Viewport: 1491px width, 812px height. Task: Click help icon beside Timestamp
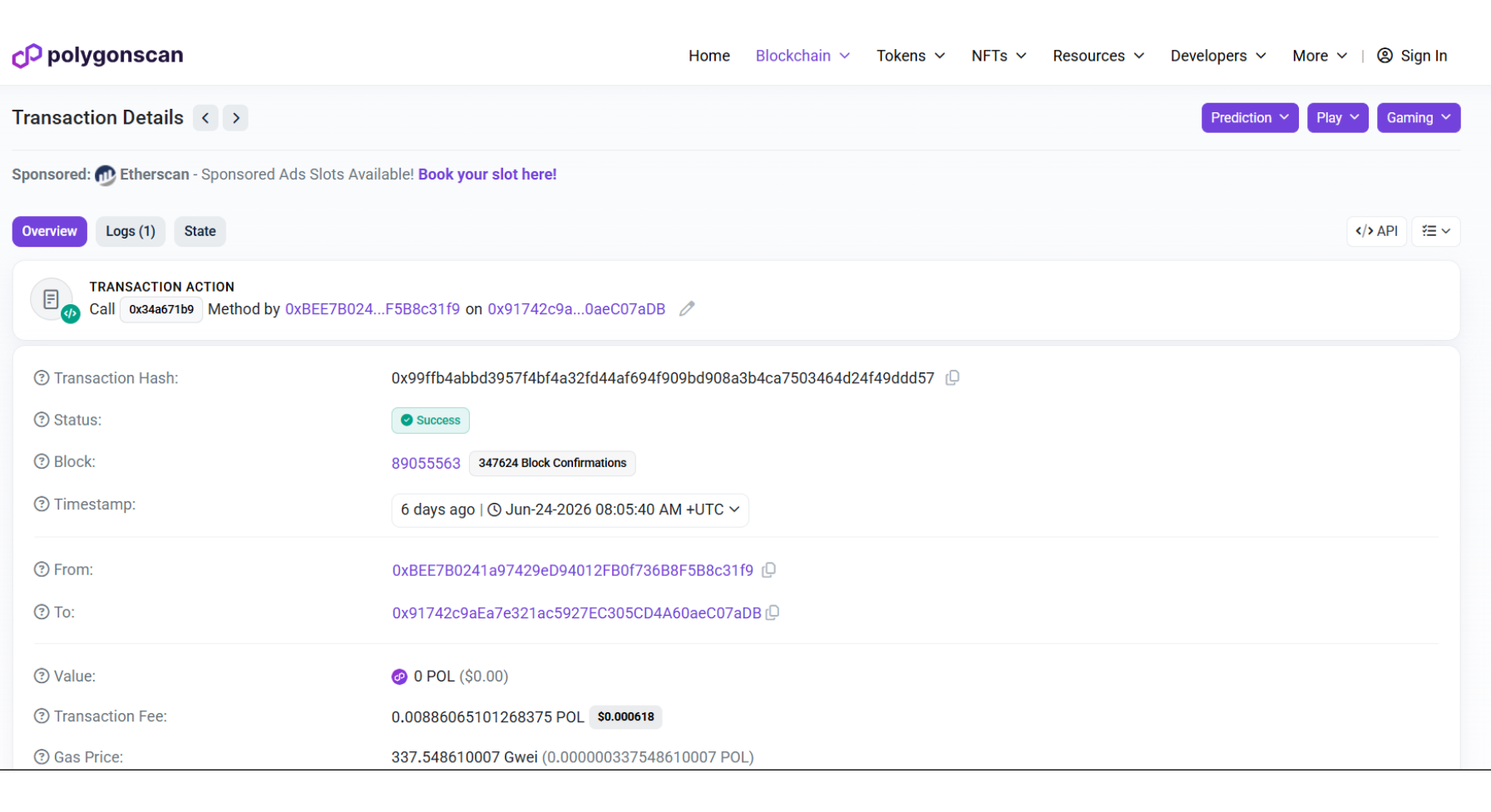point(42,504)
